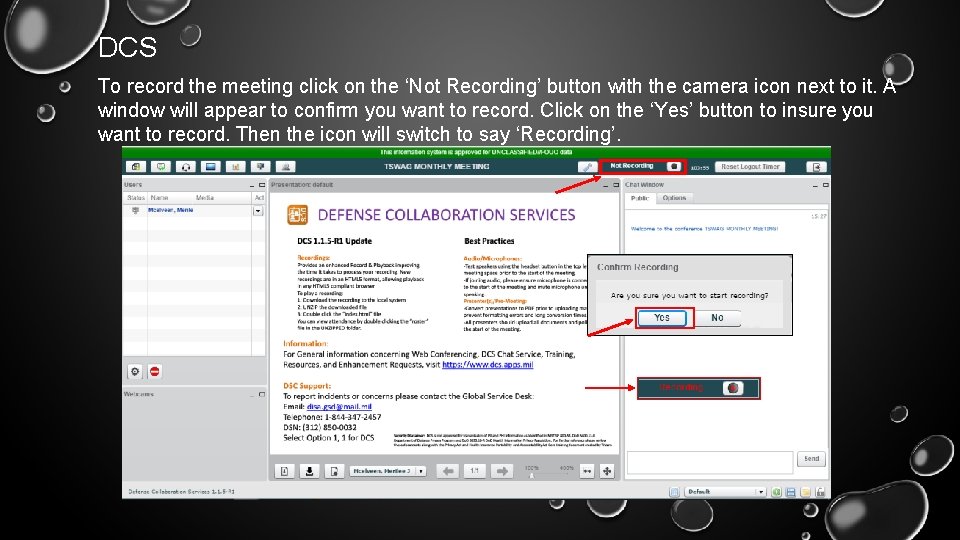
Task: Go to the next slide with the right arrow
Action: (501, 471)
